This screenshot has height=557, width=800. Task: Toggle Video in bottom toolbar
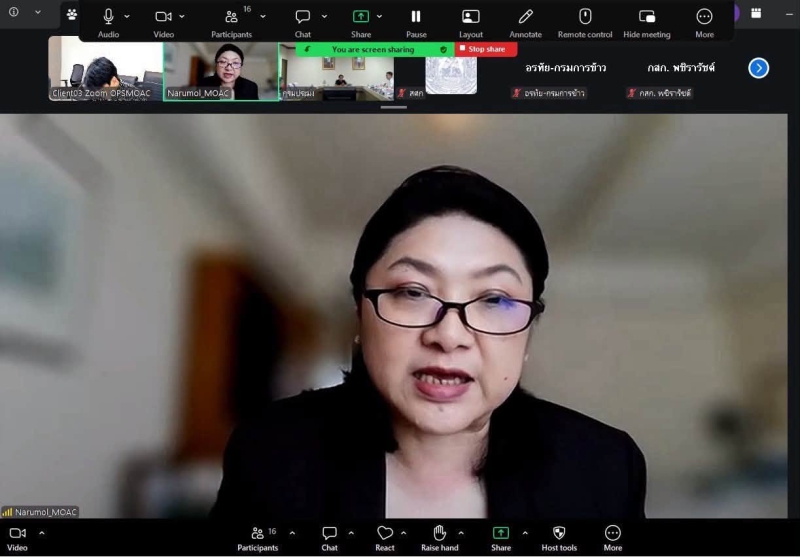(17, 533)
